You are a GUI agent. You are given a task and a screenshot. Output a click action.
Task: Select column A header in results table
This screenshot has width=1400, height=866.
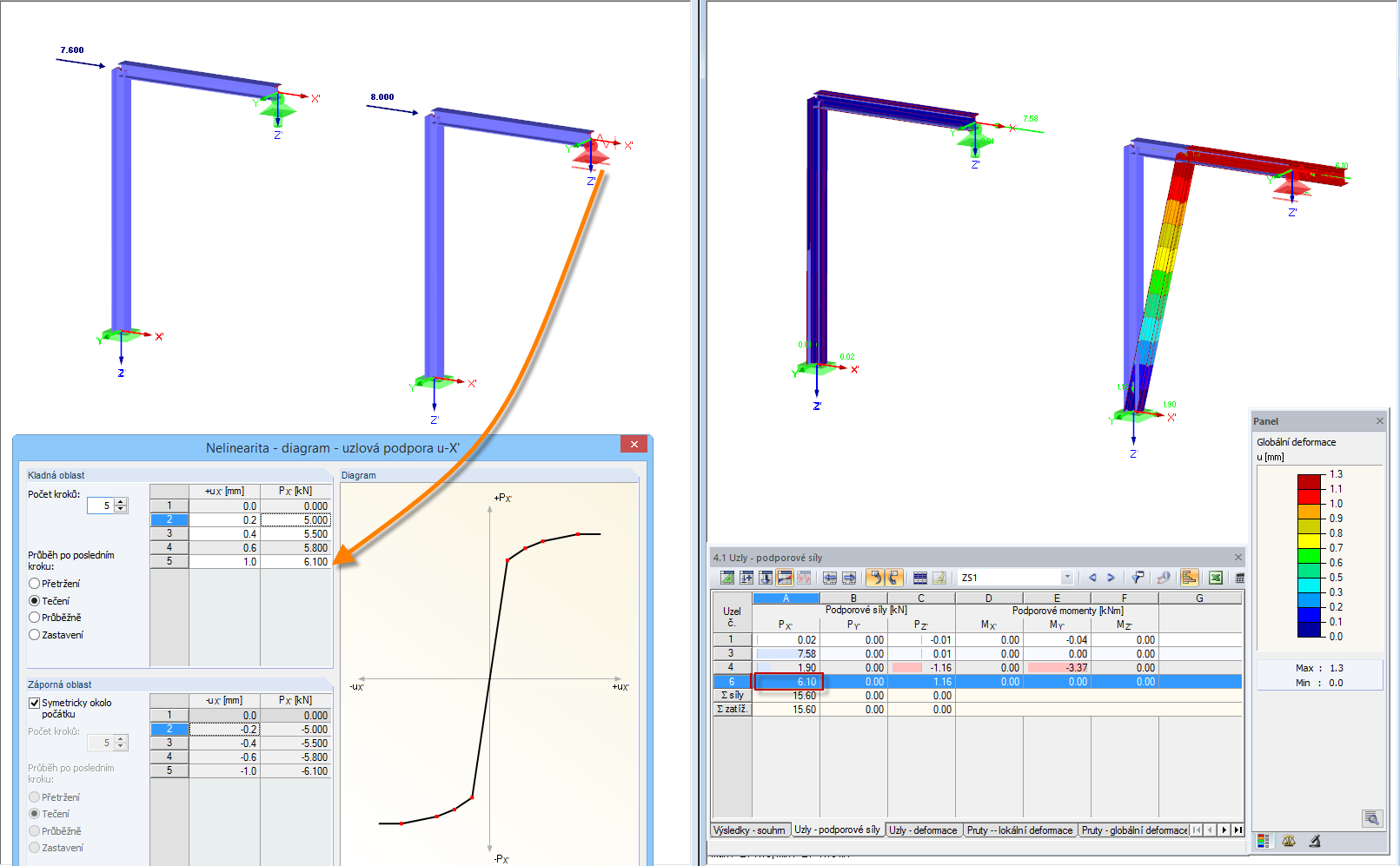click(786, 598)
